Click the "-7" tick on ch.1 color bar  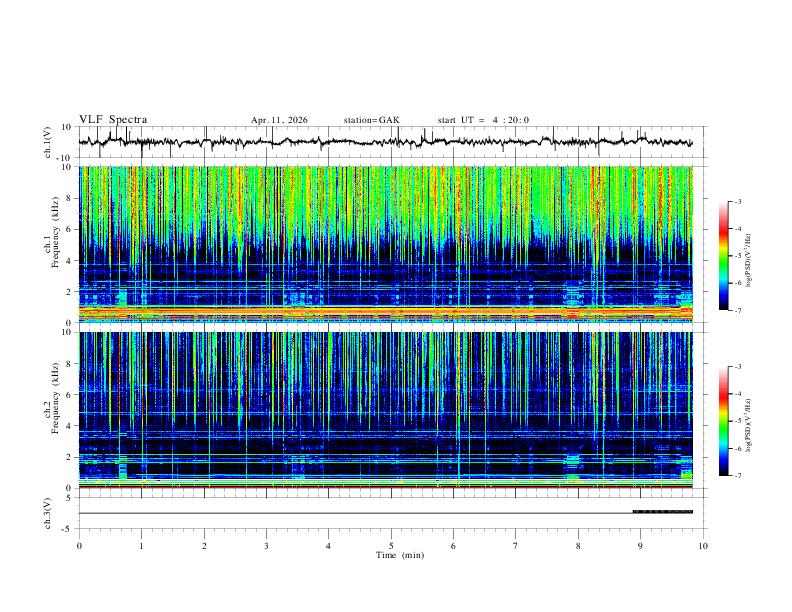coord(737,311)
